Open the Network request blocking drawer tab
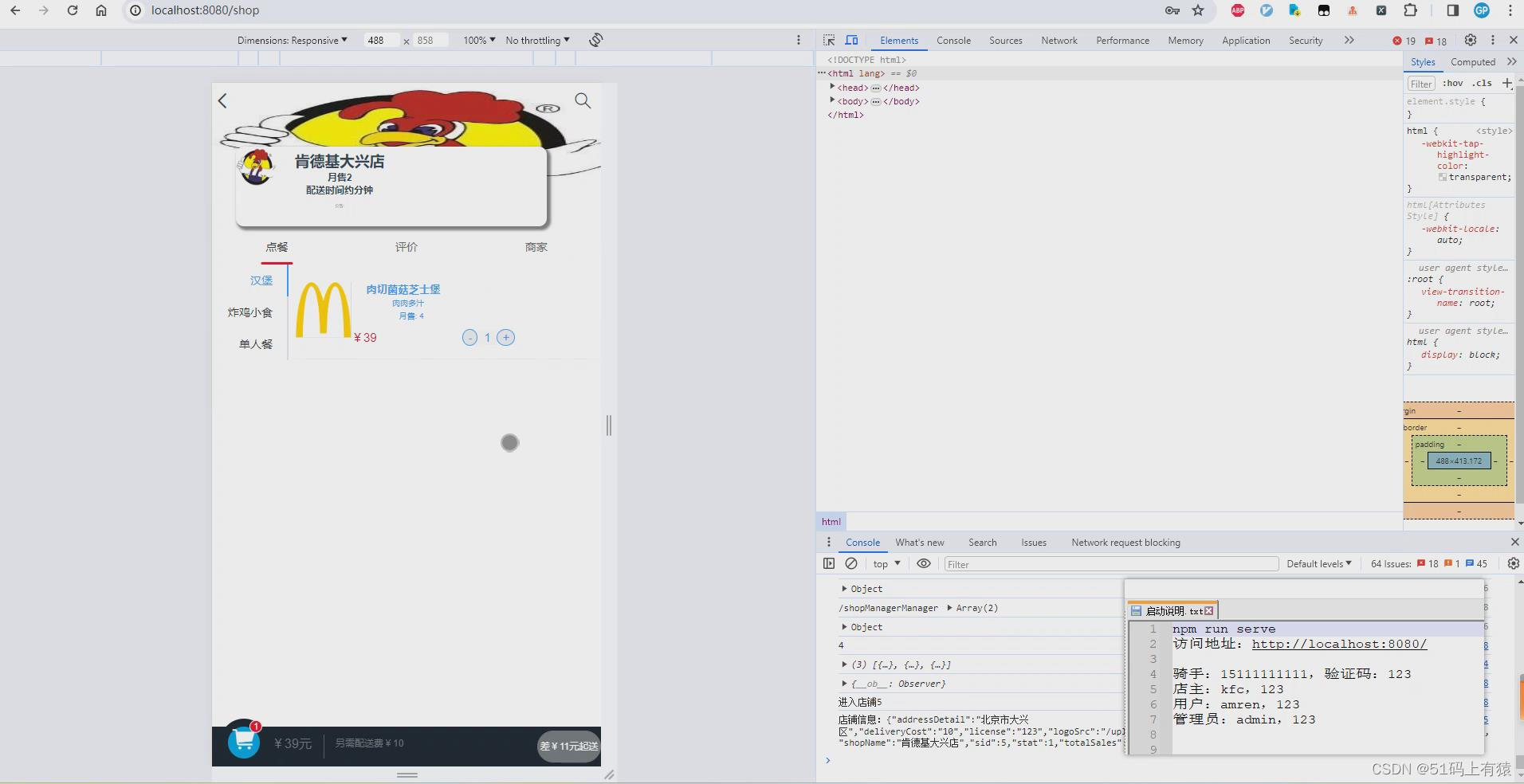 coord(1125,542)
